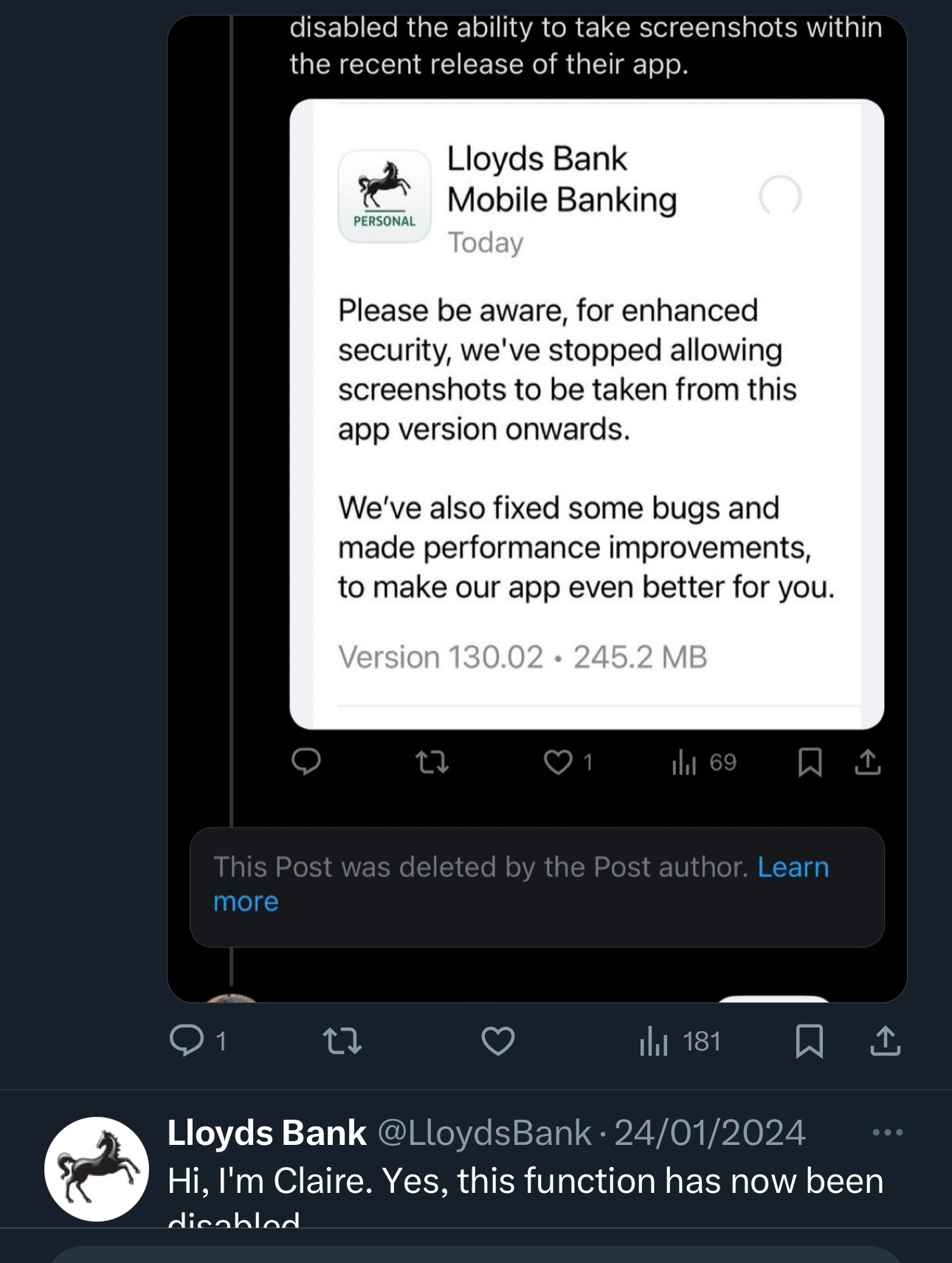
Task: Repost the outer post with 181 views
Action: click(342, 1041)
